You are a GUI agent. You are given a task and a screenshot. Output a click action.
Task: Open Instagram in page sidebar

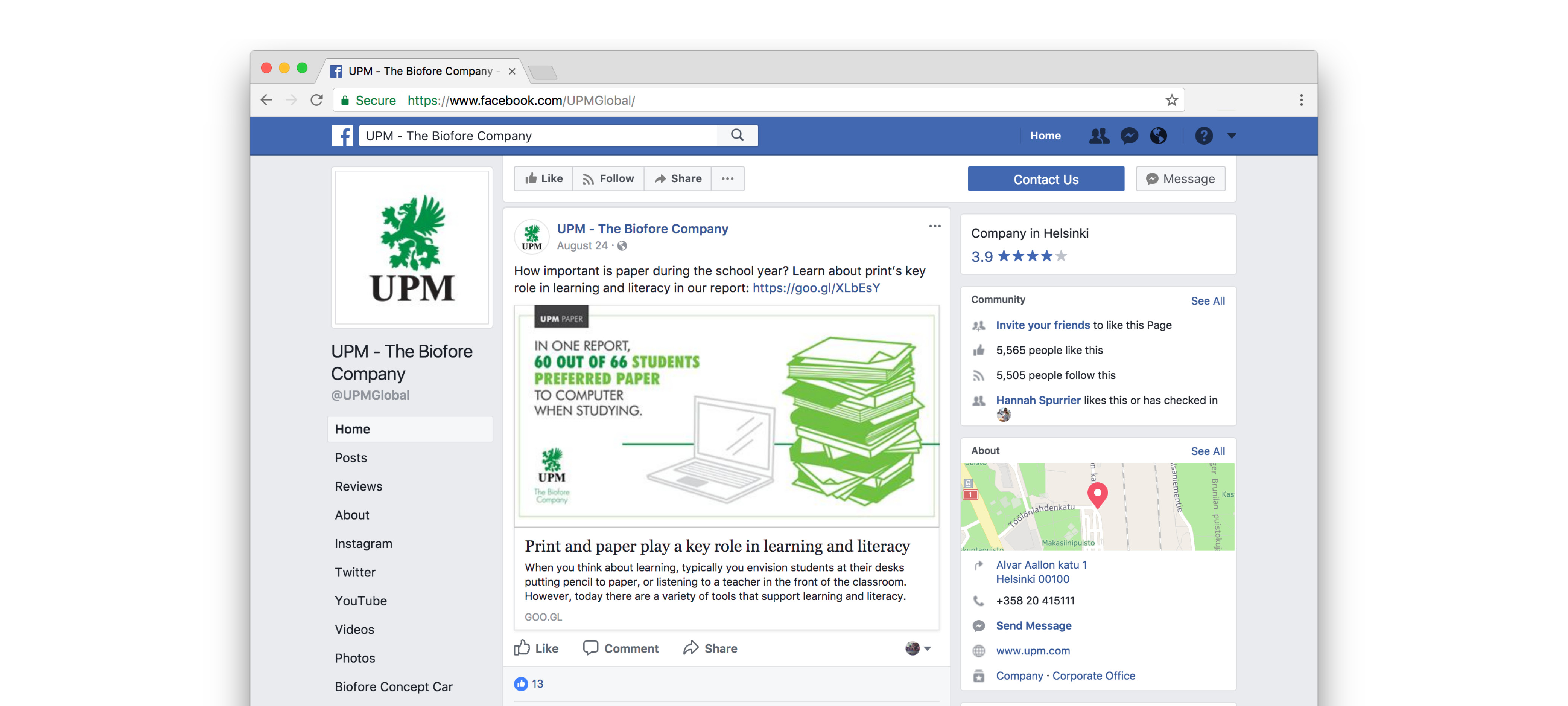pos(363,543)
